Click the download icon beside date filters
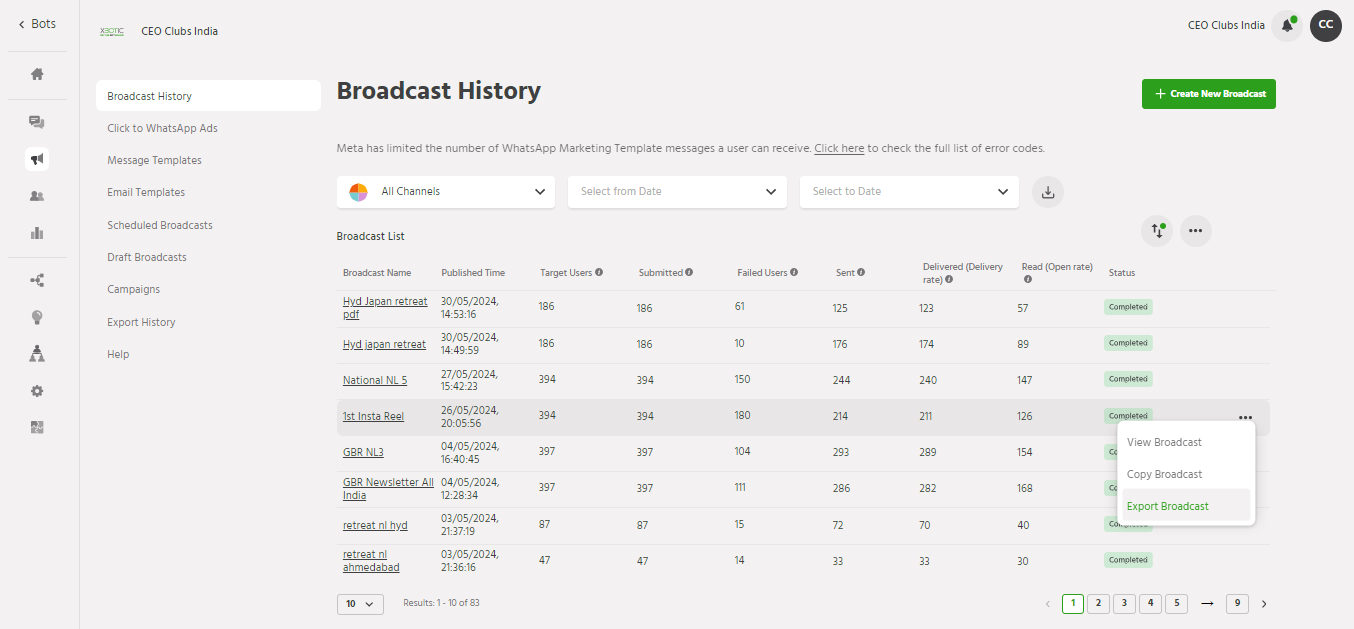Image resolution: width=1354 pixels, height=629 pixels. coord(1048,192)
